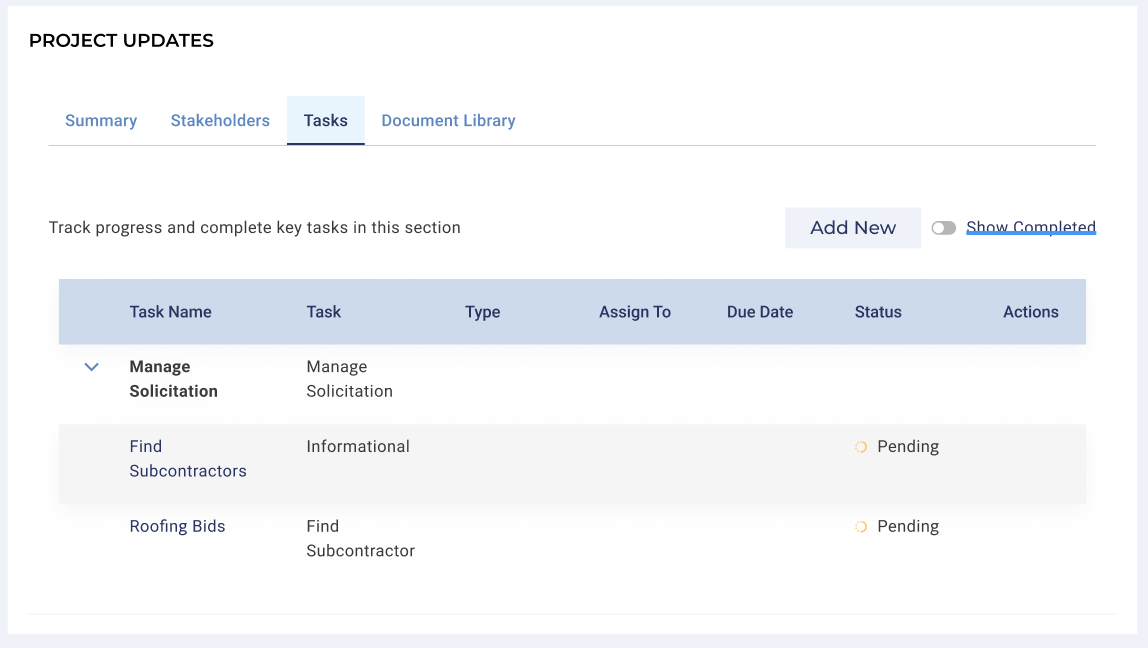The width and height of the screenshot is (1148, 648).
Task: Switch to the Stakeholders tab
Action: 220,120
